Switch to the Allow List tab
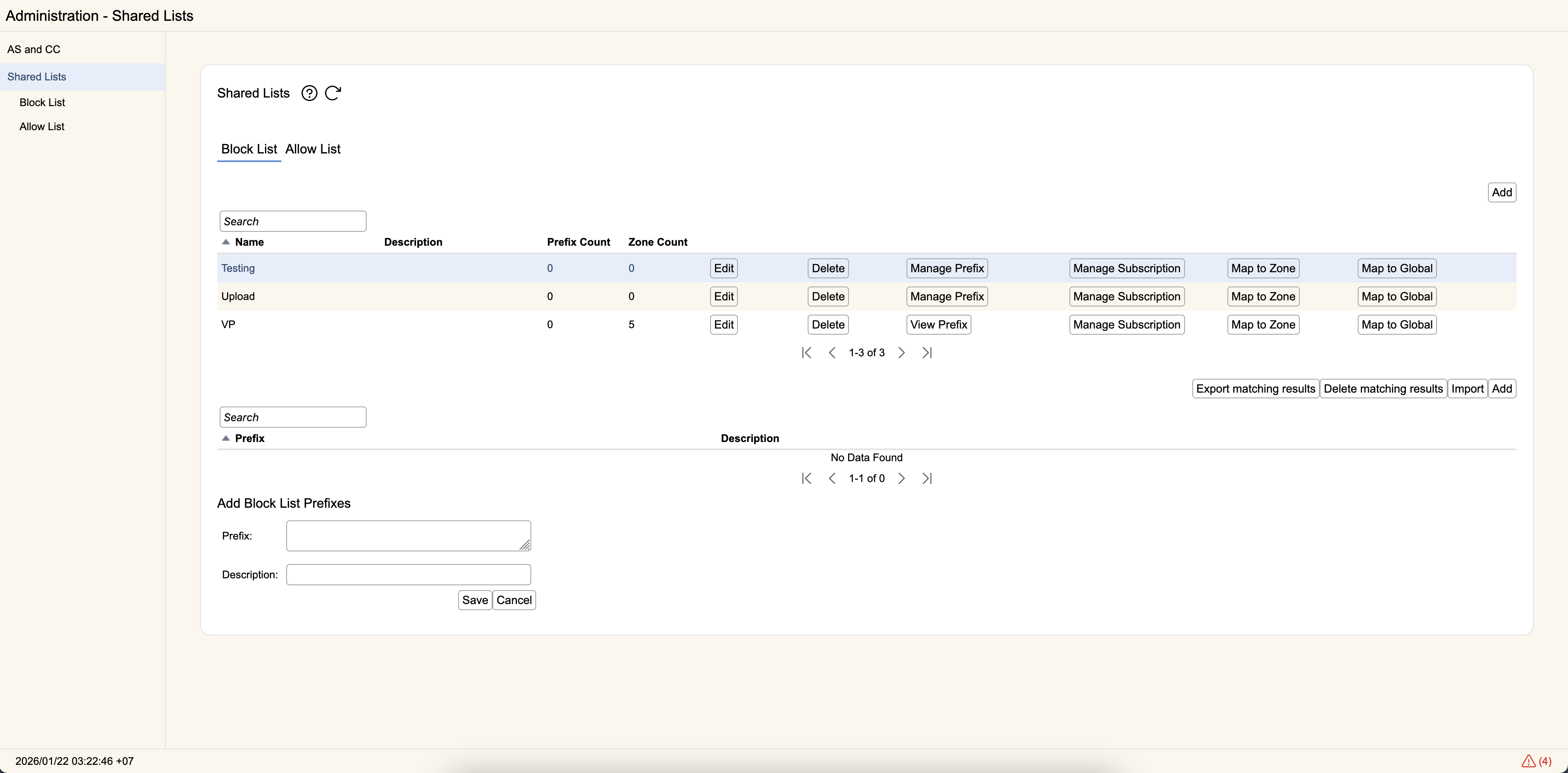The width and height of the screenshot is (1568, 773). 313,149
